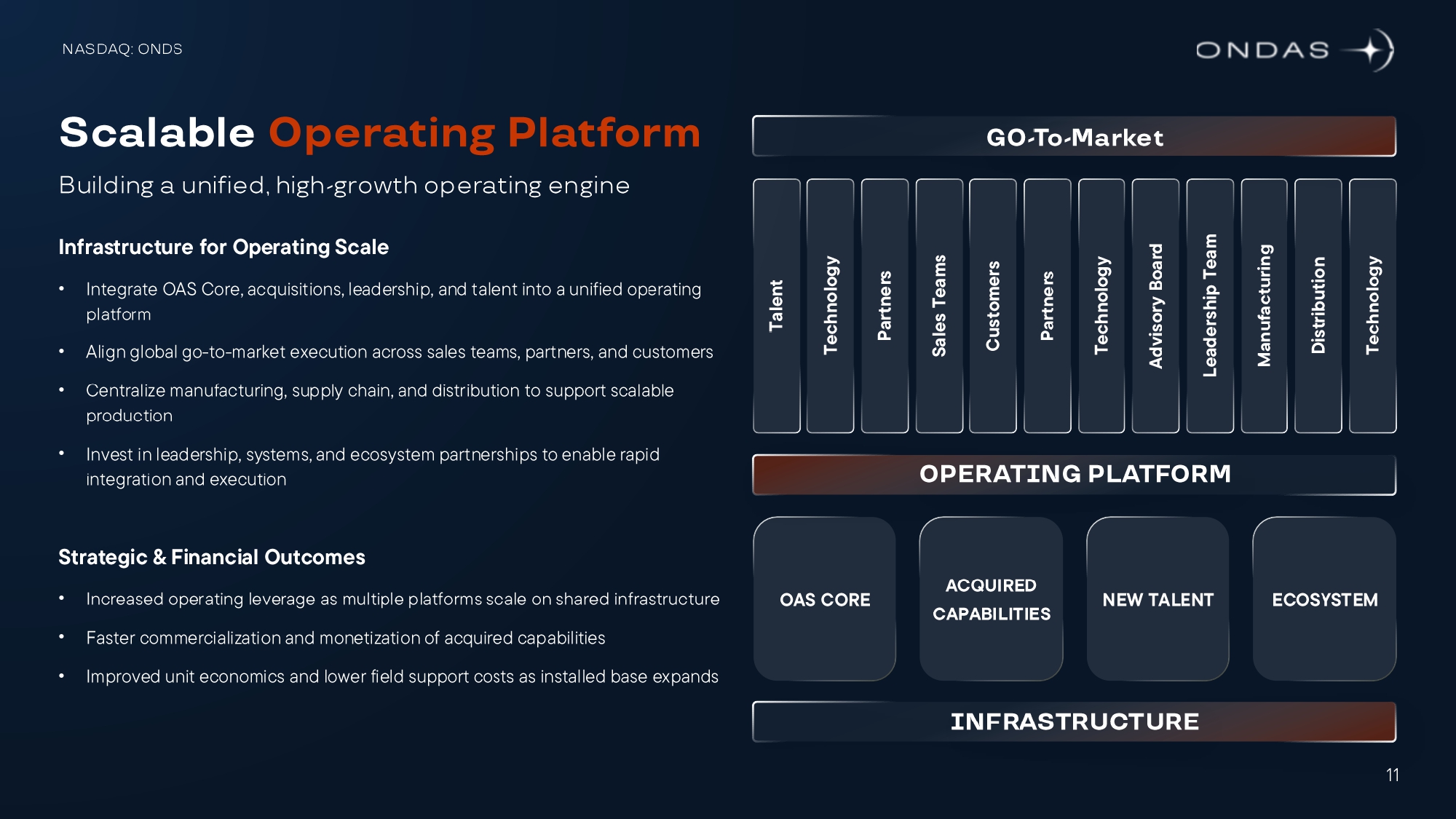Screen dimensions: 1456x819
Task: Select the OPERATING PLATFORM banner
Action: point(1074,474)
